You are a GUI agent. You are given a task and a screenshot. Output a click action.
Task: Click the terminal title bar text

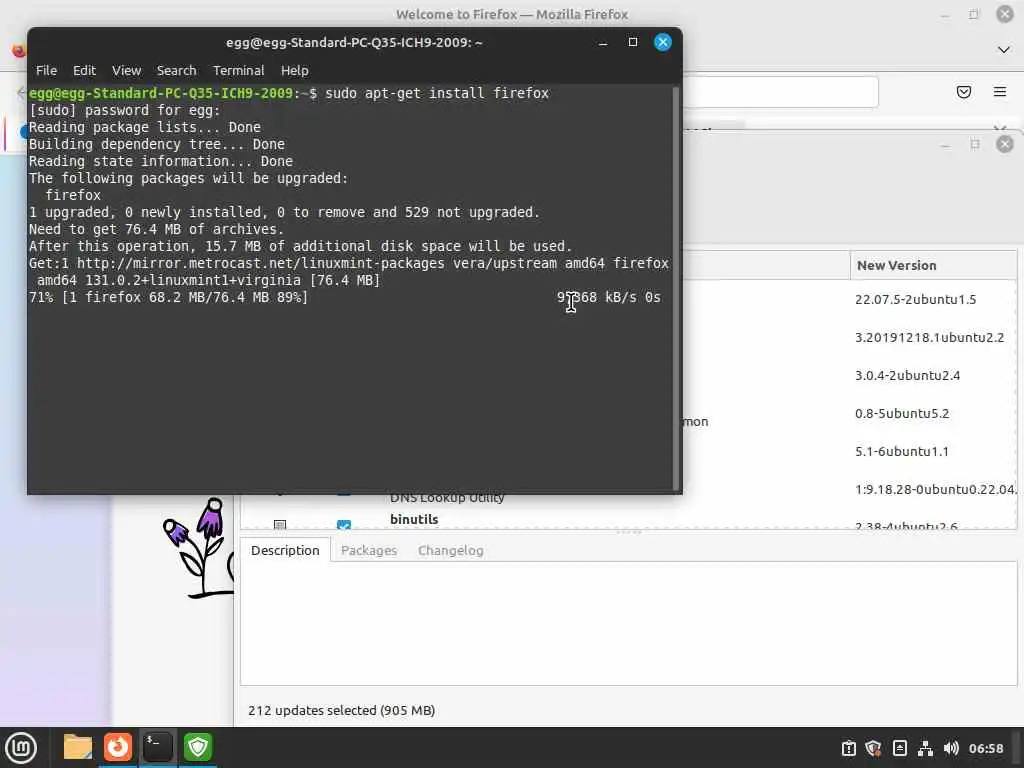point(354,42)
